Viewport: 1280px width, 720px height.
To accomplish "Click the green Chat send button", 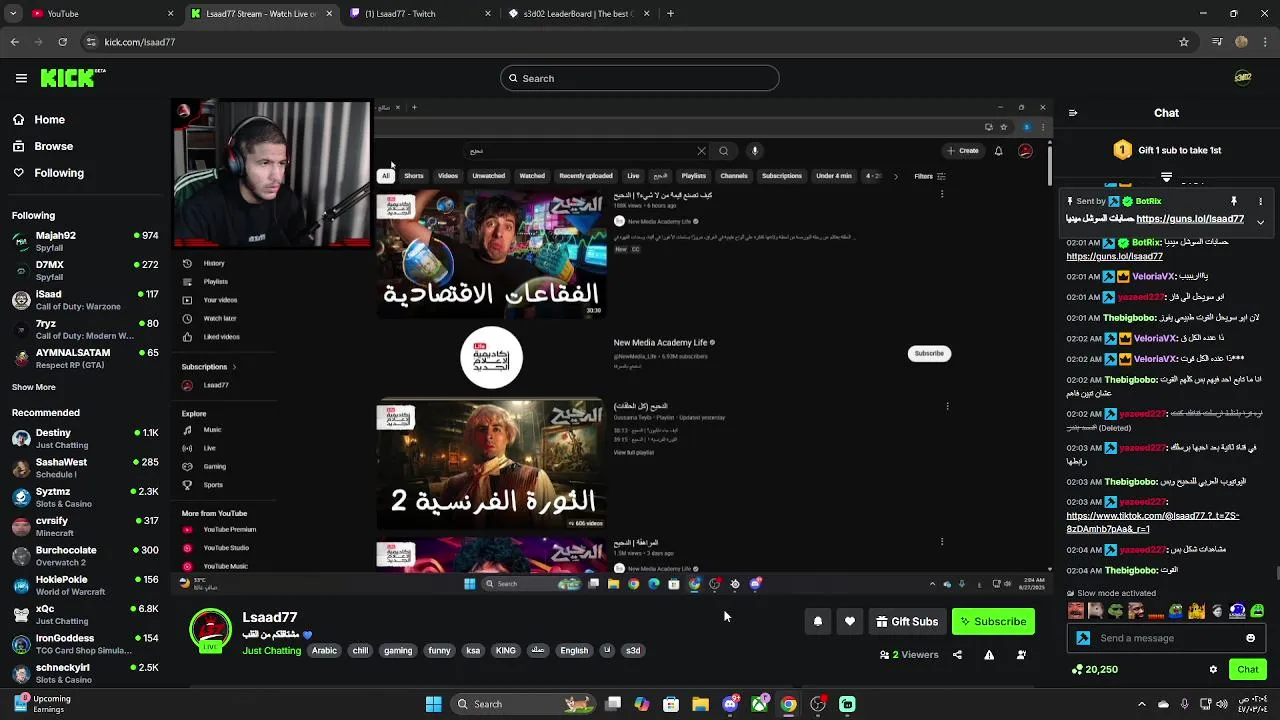I will coord(1248,669).
